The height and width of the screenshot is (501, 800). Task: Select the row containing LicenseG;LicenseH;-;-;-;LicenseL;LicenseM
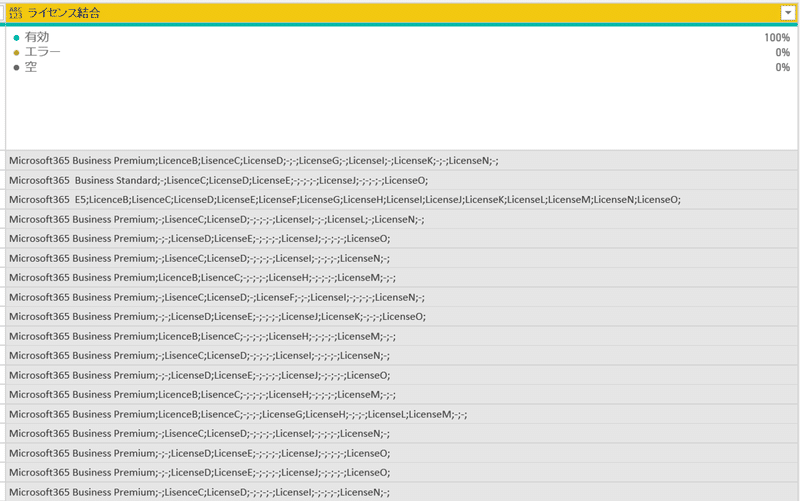click(401, 414)
